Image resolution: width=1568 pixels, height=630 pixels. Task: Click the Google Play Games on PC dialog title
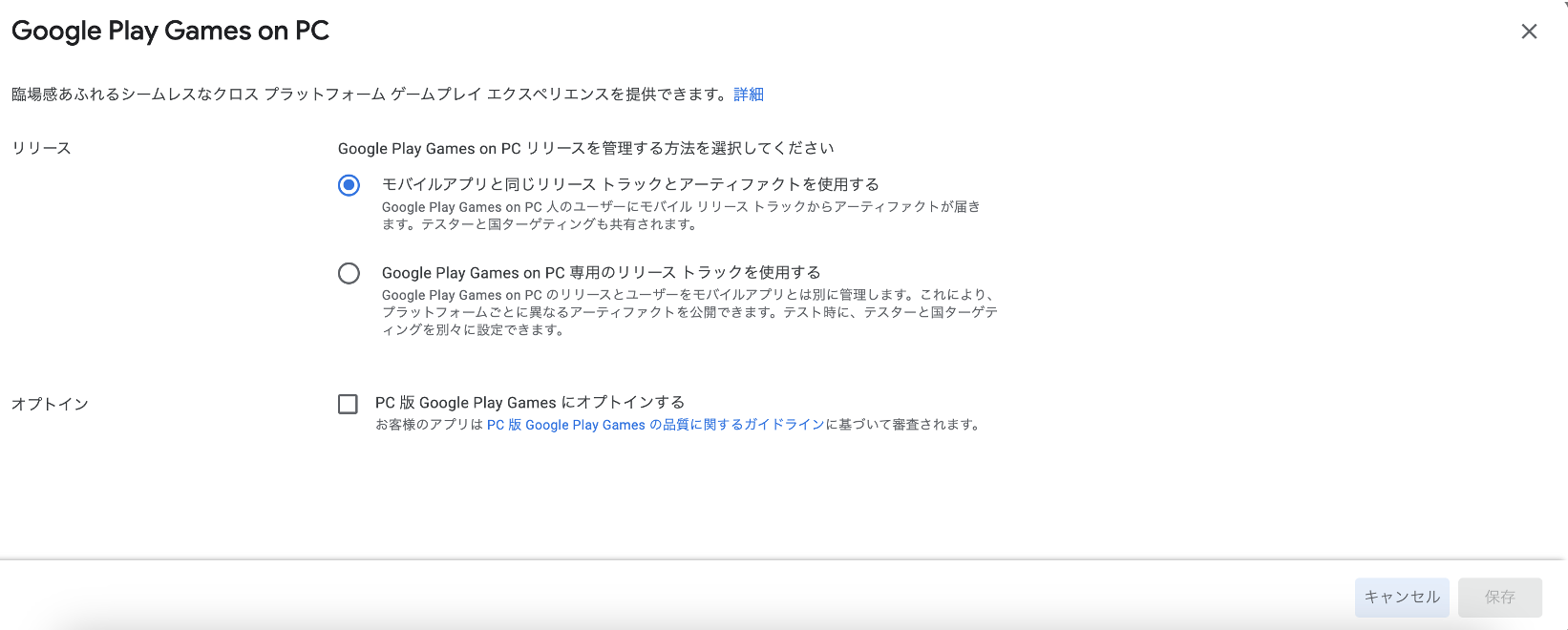coord(170,31)
